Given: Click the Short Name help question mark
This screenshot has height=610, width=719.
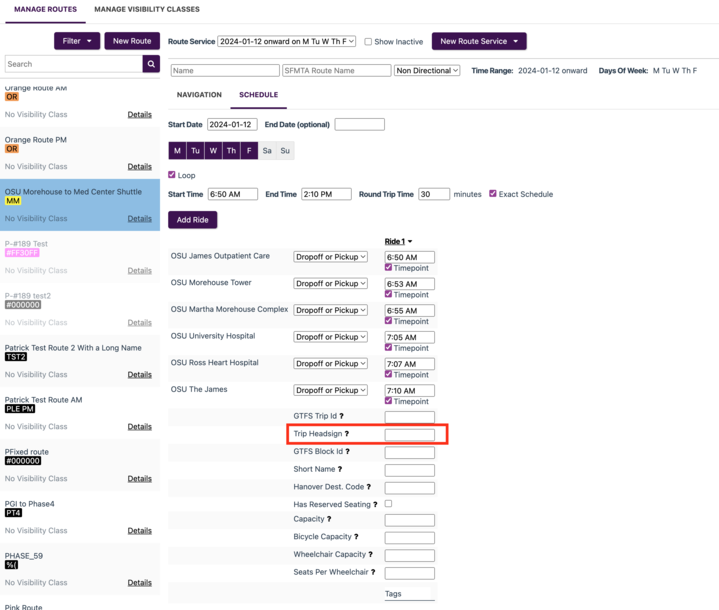Looking at the screenshot, I should (x=340, y=469).
